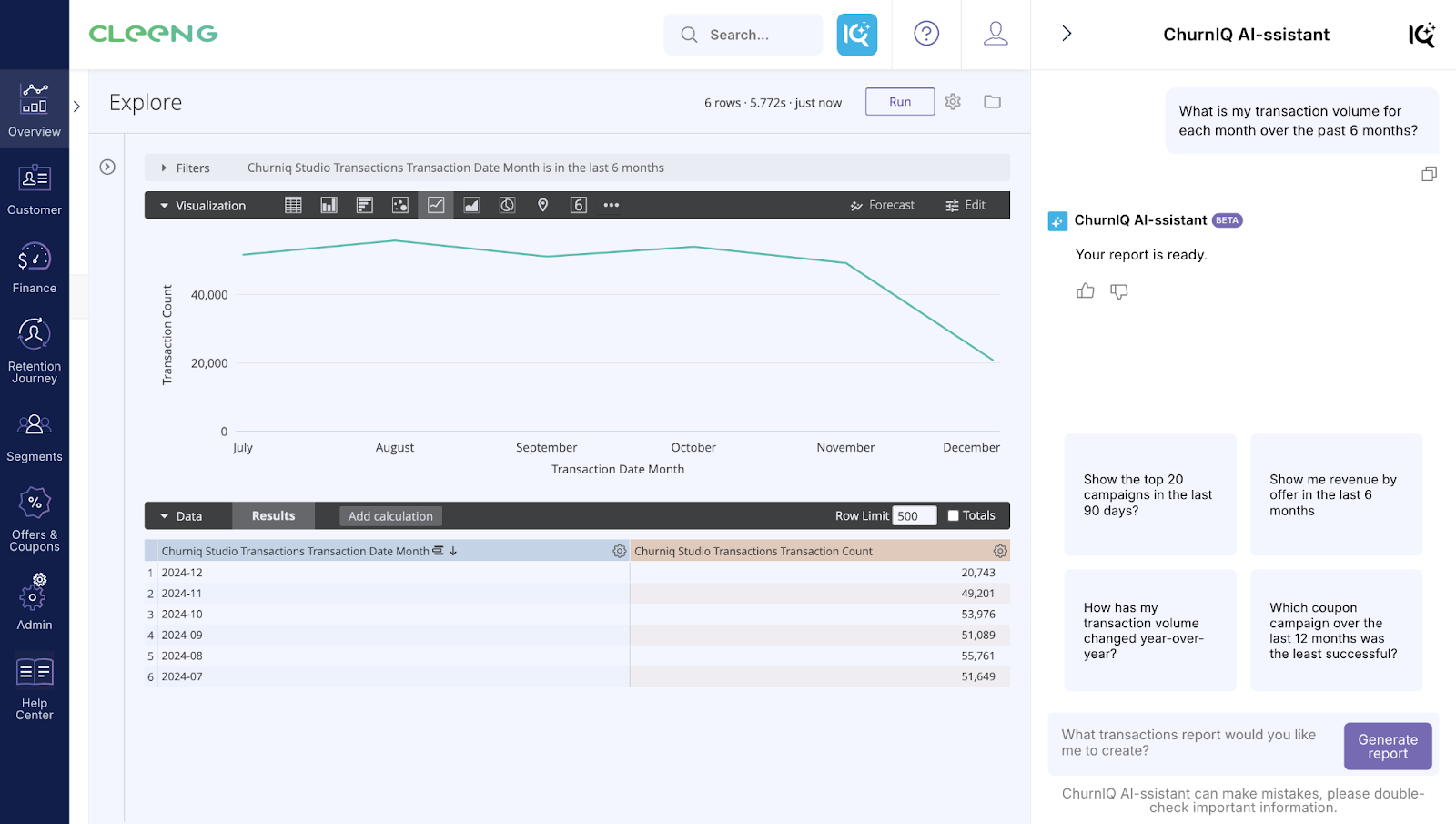Choose the revenue by offer suggestion
Viewport: 1456px width, 824px height.
(1336, 494)
